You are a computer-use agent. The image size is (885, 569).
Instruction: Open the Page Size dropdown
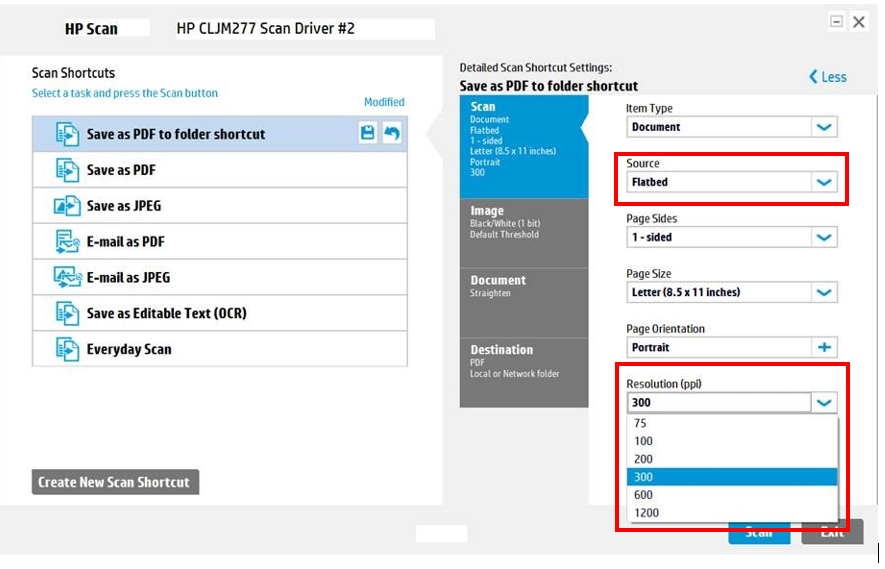pyautogui.click(x=824, y=292)
